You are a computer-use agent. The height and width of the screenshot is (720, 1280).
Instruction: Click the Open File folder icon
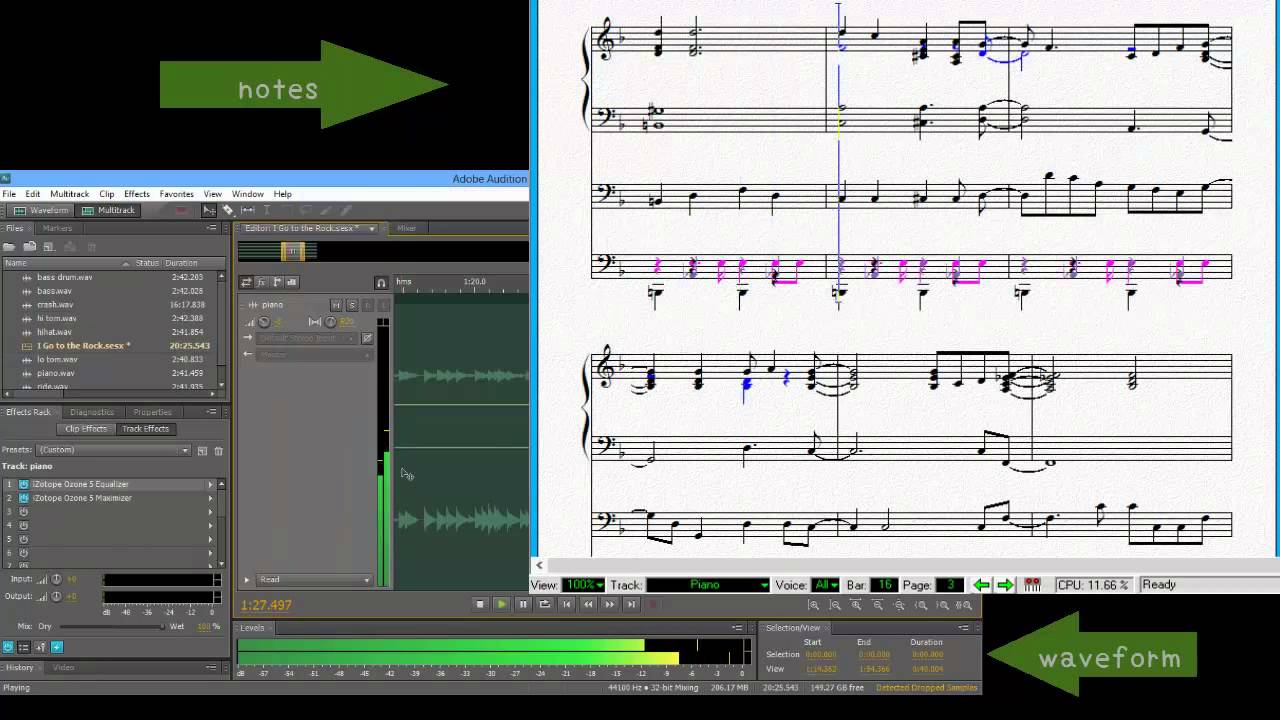pyautogui.click(x=9, y=247)
